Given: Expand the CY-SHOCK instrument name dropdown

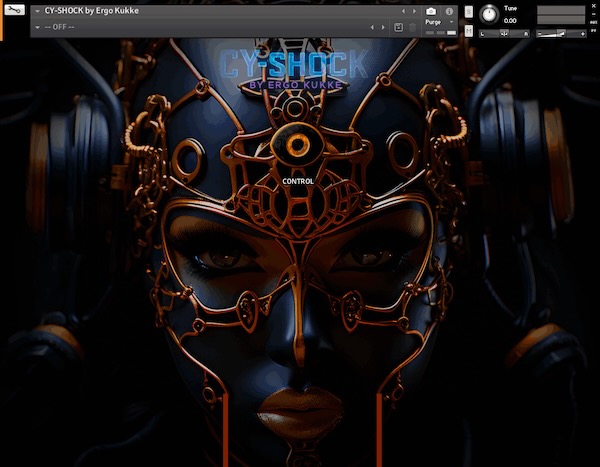Looking at the screenshot, I should [37, 11].
